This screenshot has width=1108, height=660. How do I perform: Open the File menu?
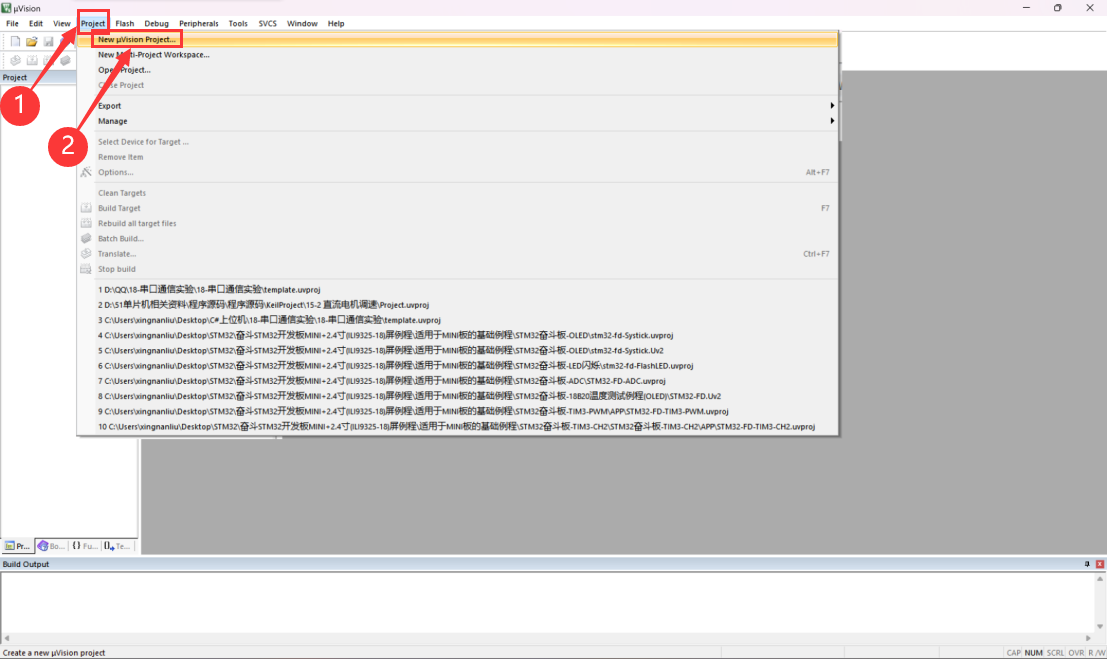click(13, 23)
